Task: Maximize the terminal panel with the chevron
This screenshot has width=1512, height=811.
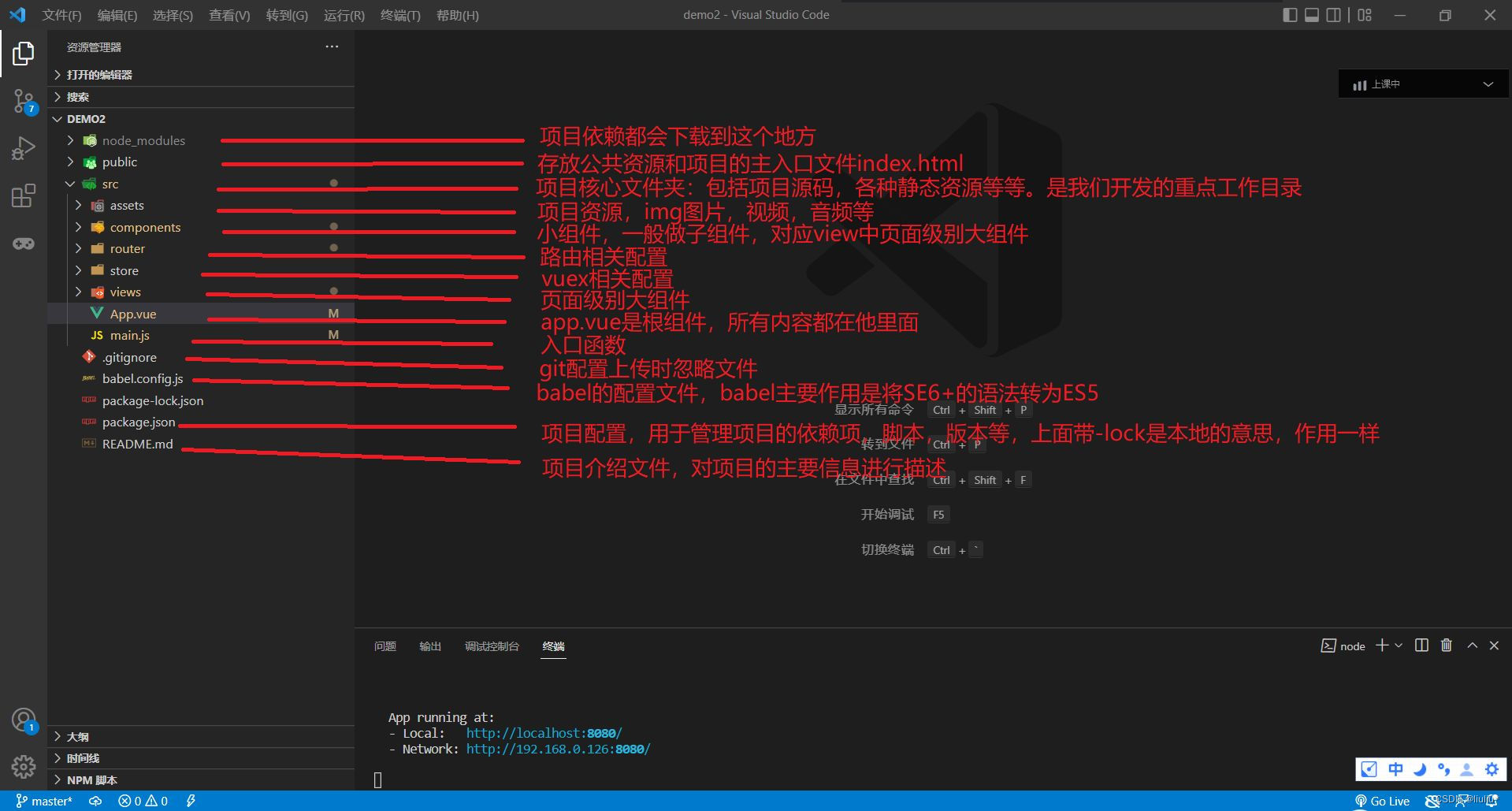Action: (1472, 645)
